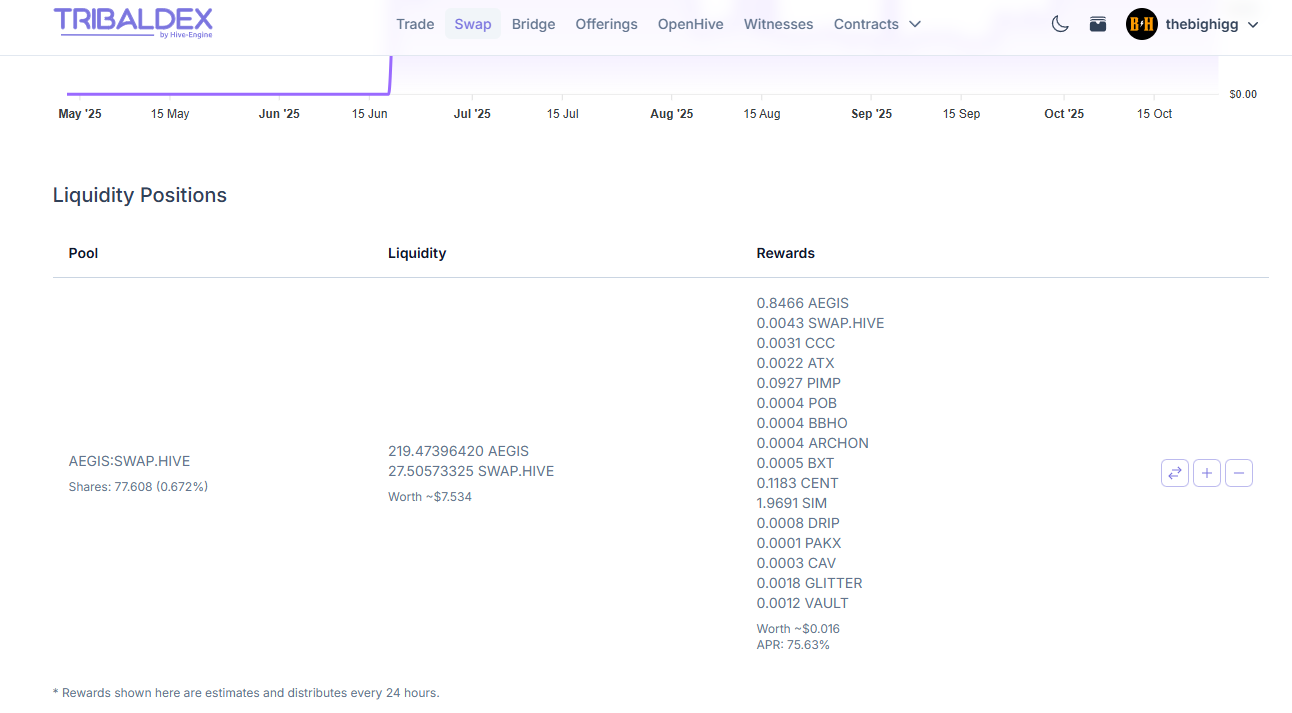The height and width of the screenshot is (713, 1292).
Task: Go to the Trade page
Action: [415, 24]
